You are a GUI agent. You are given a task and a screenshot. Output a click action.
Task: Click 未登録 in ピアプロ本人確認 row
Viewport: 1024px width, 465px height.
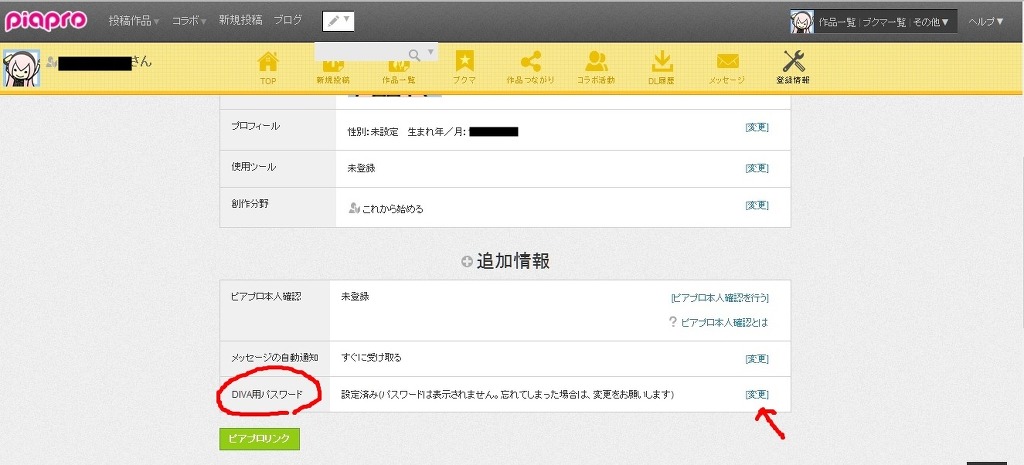[x=355, y=297]
